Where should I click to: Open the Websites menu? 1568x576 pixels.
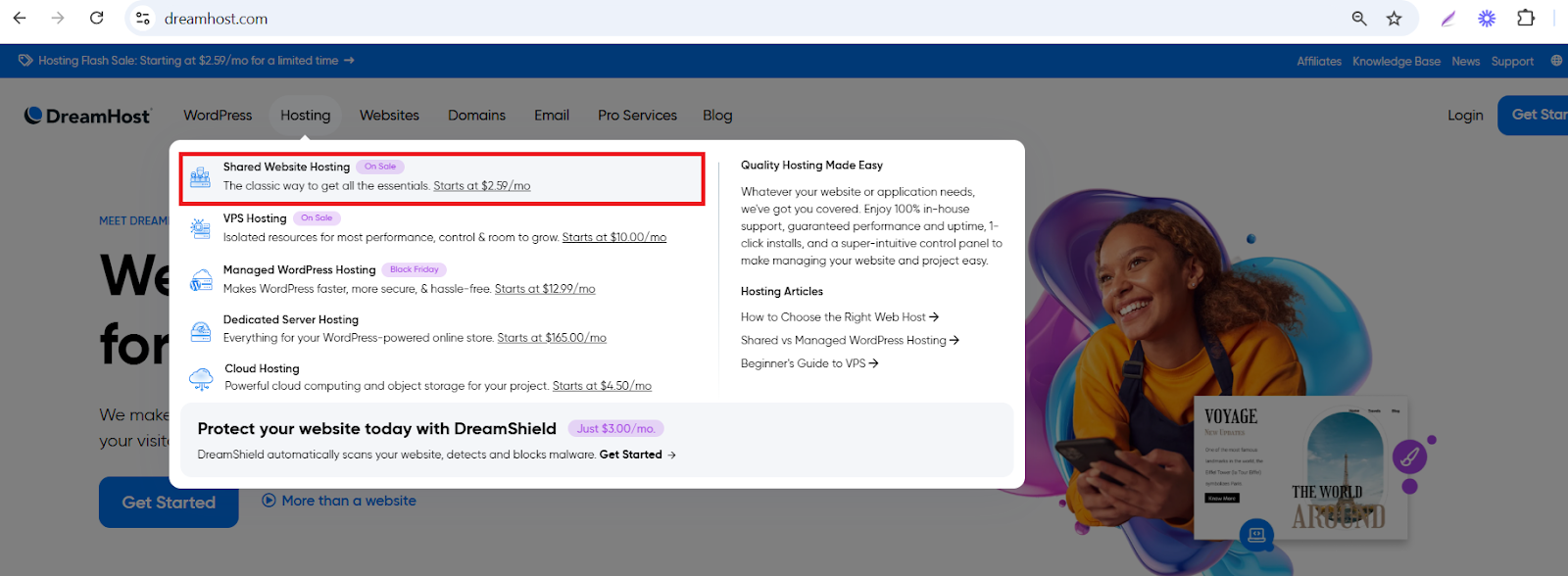coord(389,116)
